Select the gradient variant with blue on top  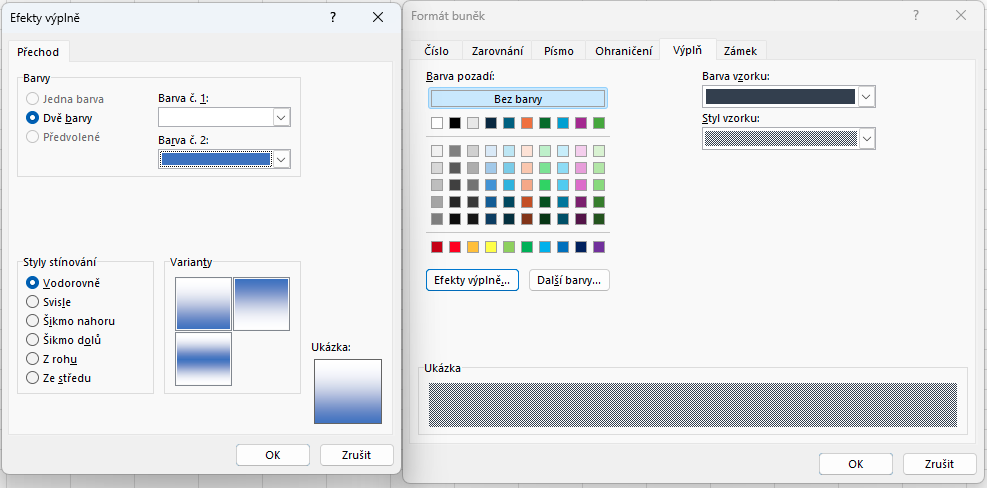point(262,304)
